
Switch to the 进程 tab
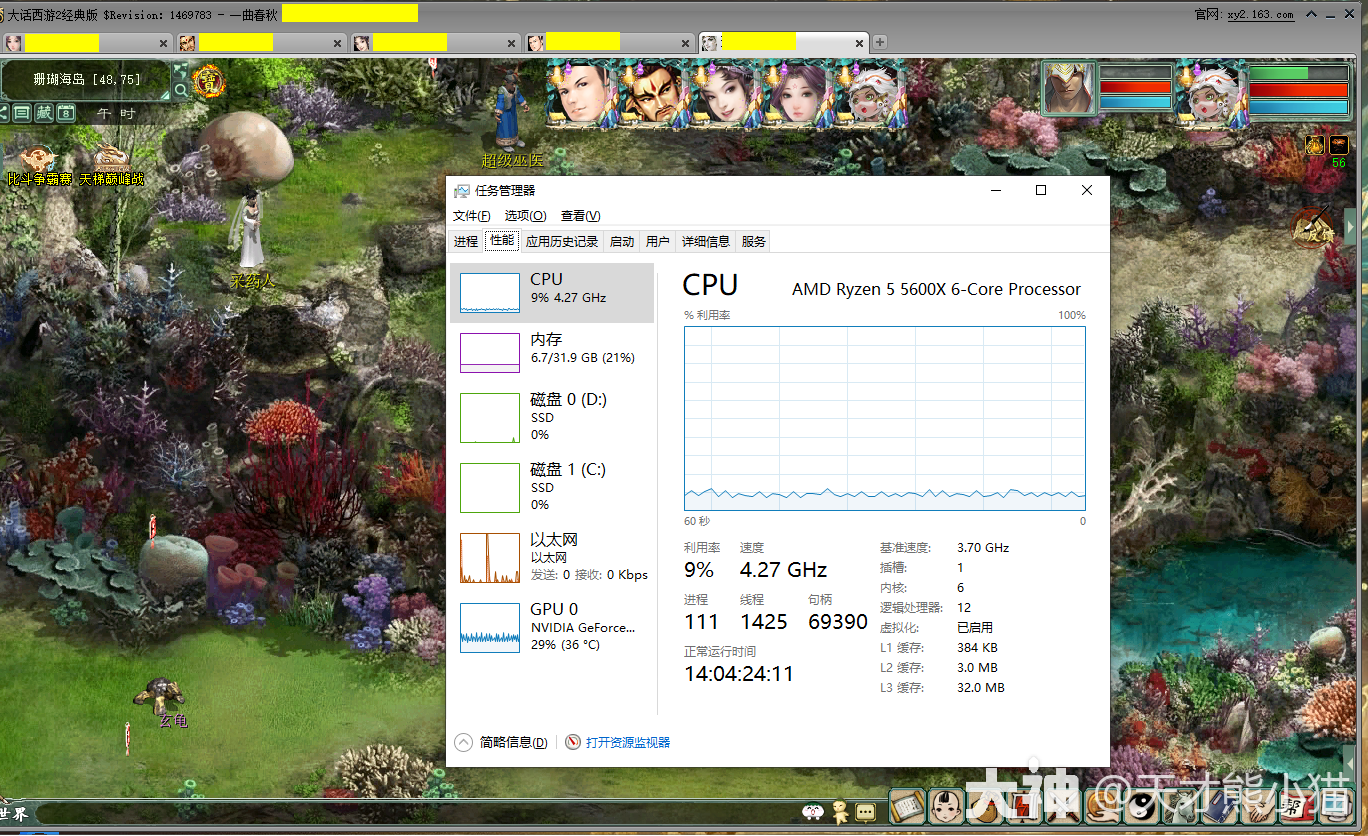(466, 241)
